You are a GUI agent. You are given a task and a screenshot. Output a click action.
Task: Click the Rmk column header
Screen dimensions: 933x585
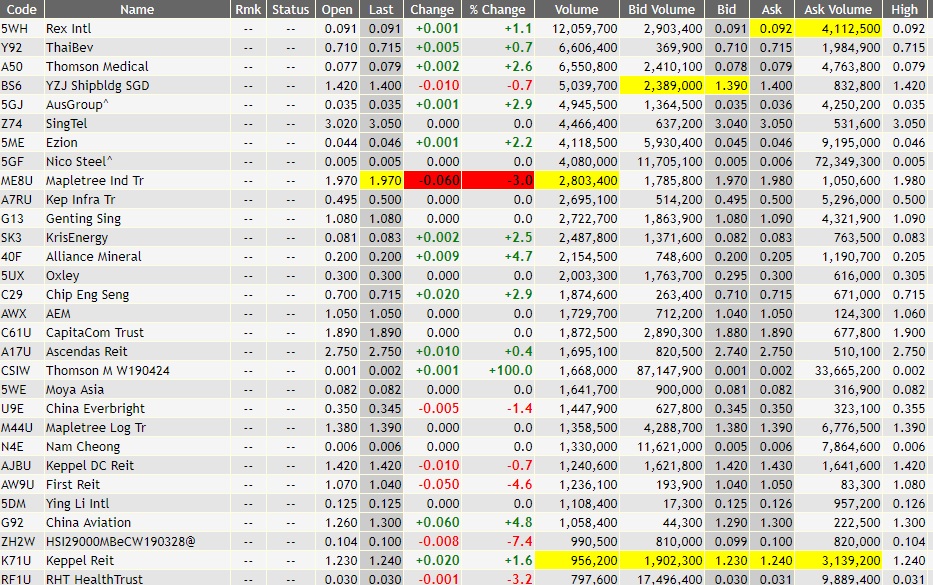(x=248, y=9)
